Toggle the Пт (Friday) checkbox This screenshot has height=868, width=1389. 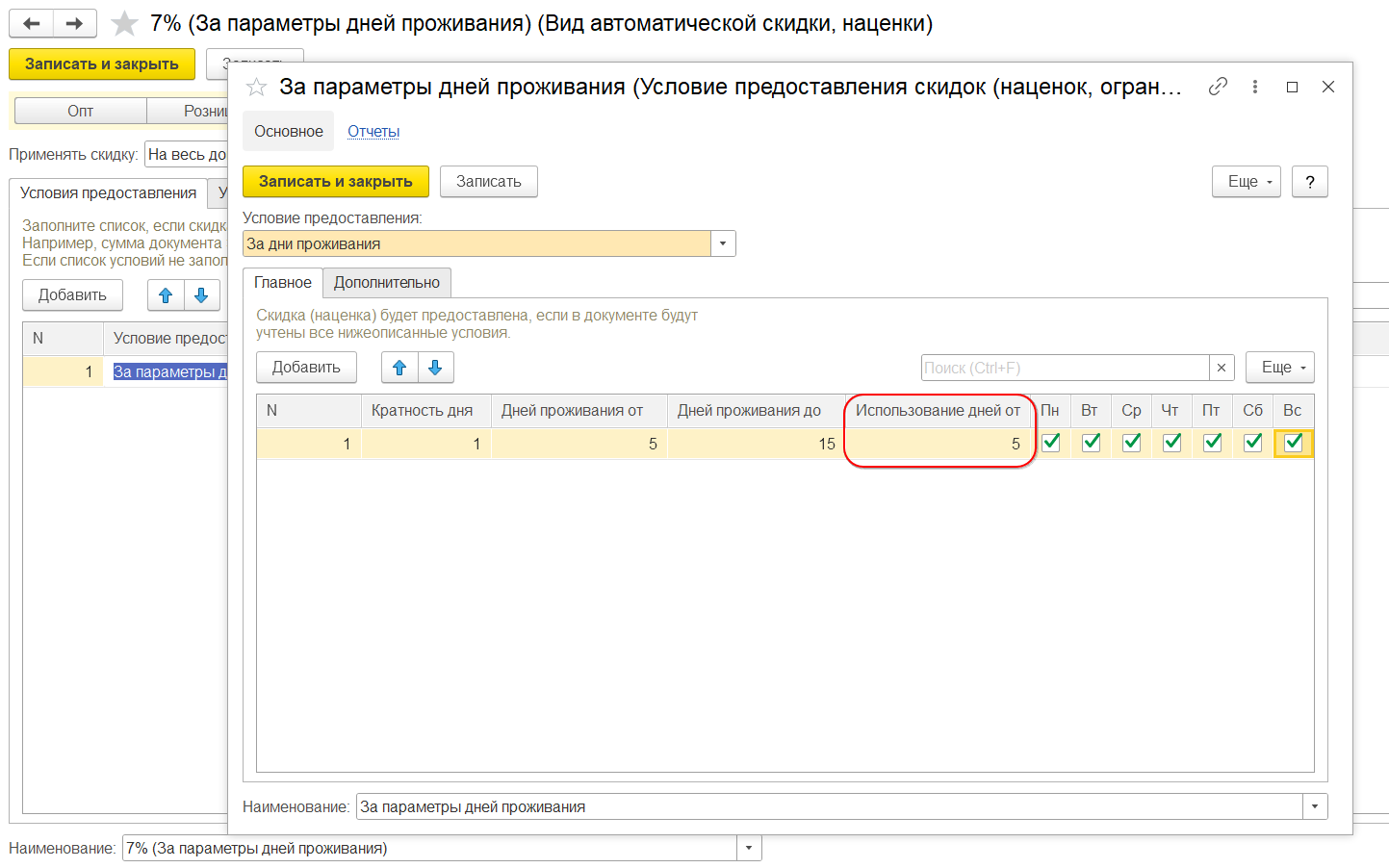pyautogui.click(x=1213, y=443)
